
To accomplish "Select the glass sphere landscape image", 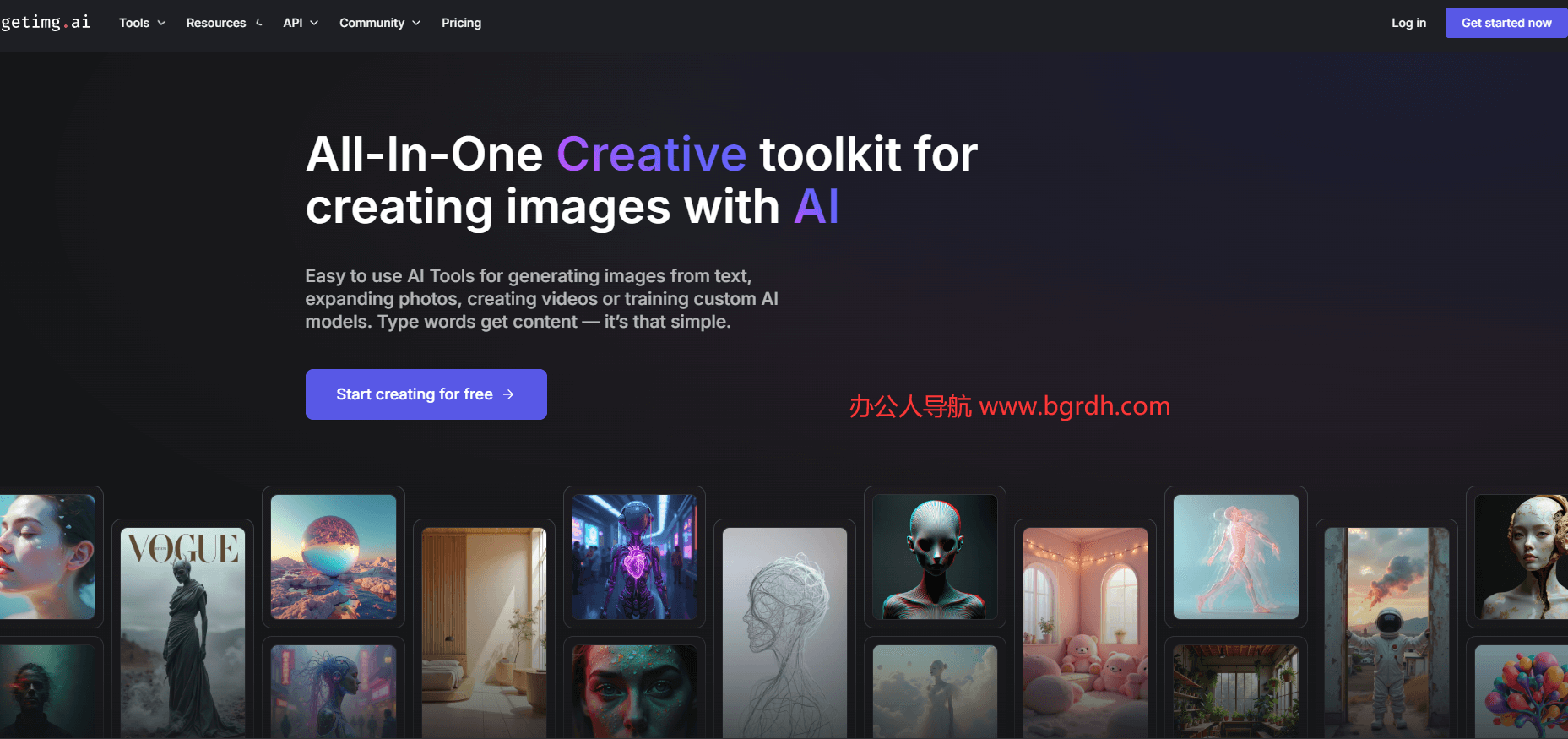I will click(x=334, y=557).
